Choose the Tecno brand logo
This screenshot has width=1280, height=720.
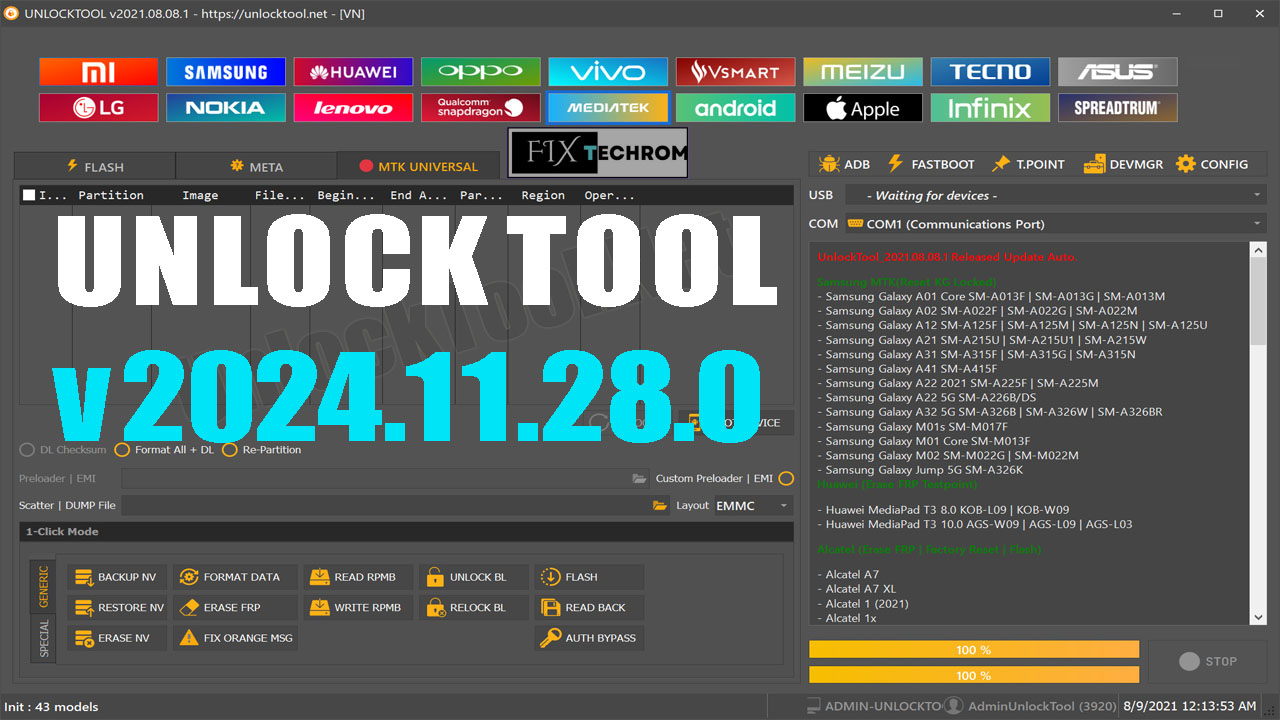point(990,71)
